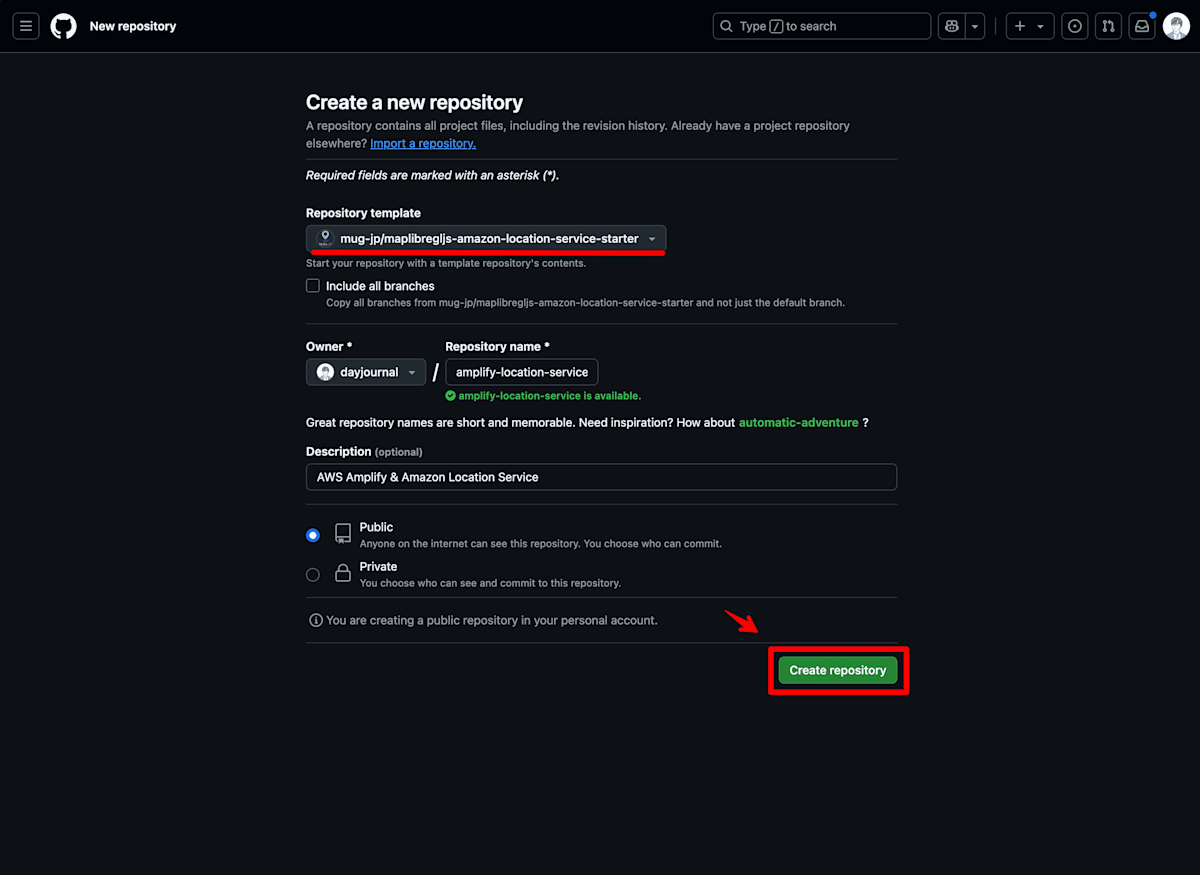Open the user profile avatar menu
This screenshot has width=1200, height=875.
click(1176, 26)
